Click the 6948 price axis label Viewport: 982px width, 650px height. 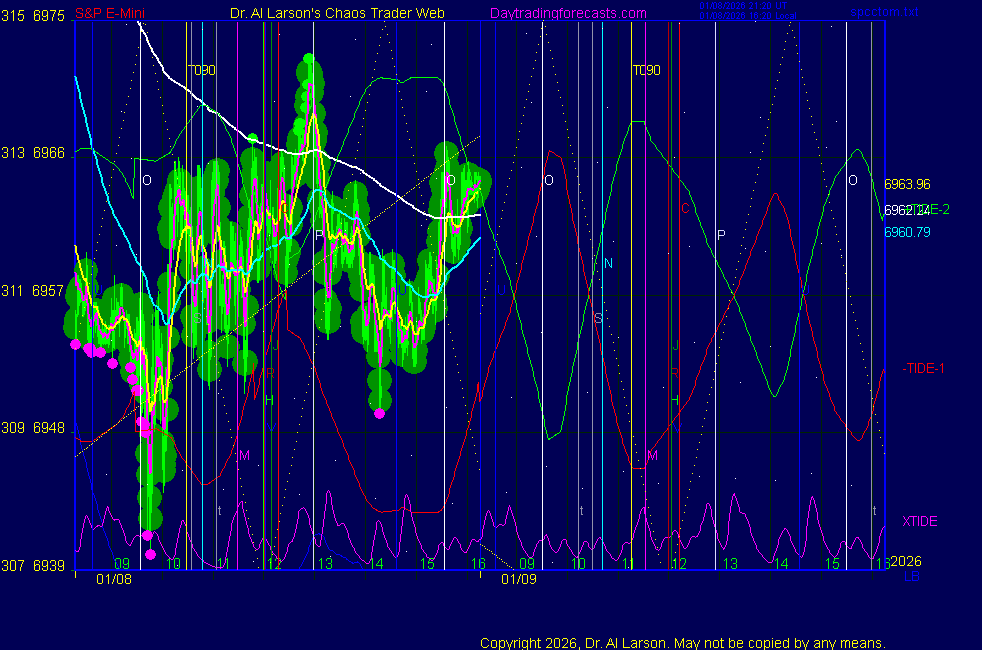(x=49, y=428)
